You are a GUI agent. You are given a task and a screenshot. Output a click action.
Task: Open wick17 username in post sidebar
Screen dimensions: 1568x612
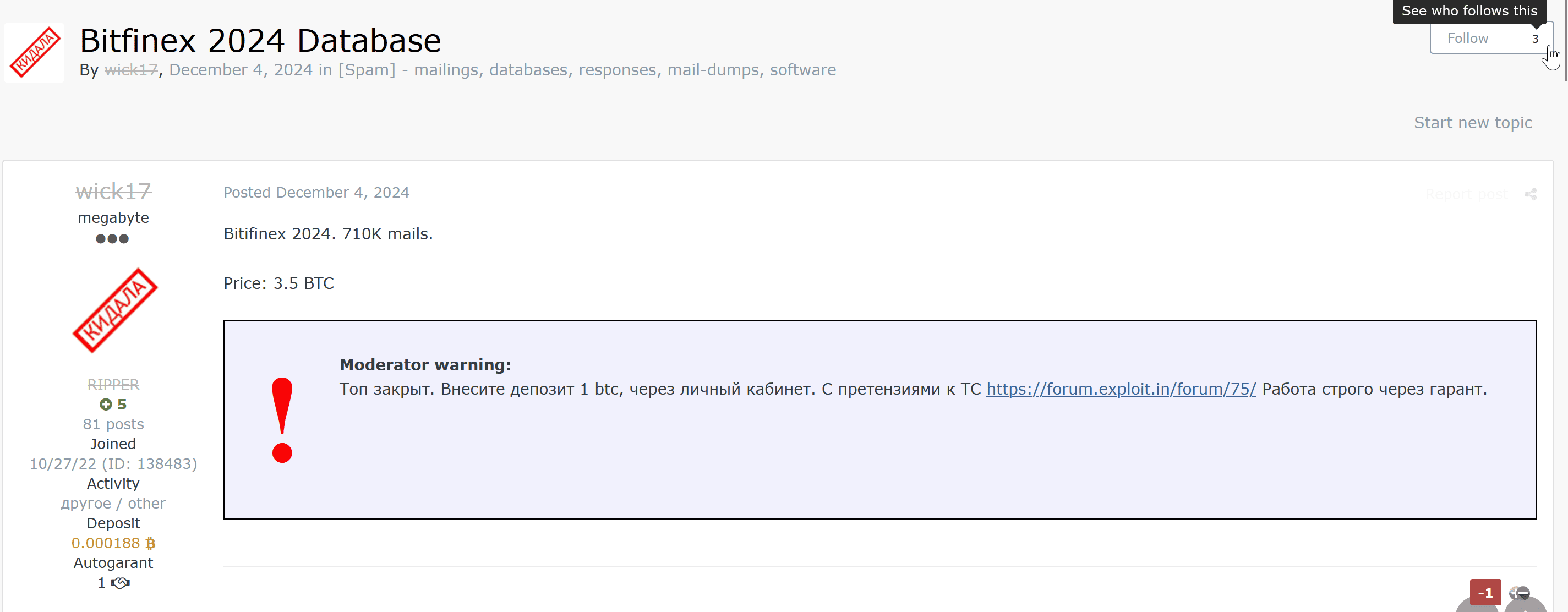[113, 192]
